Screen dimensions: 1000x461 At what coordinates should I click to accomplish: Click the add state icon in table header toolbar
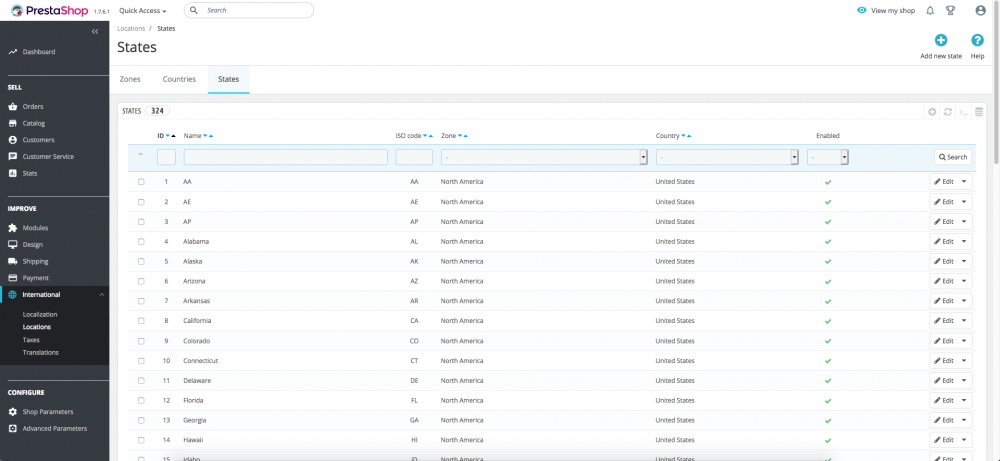coord(932,112)
